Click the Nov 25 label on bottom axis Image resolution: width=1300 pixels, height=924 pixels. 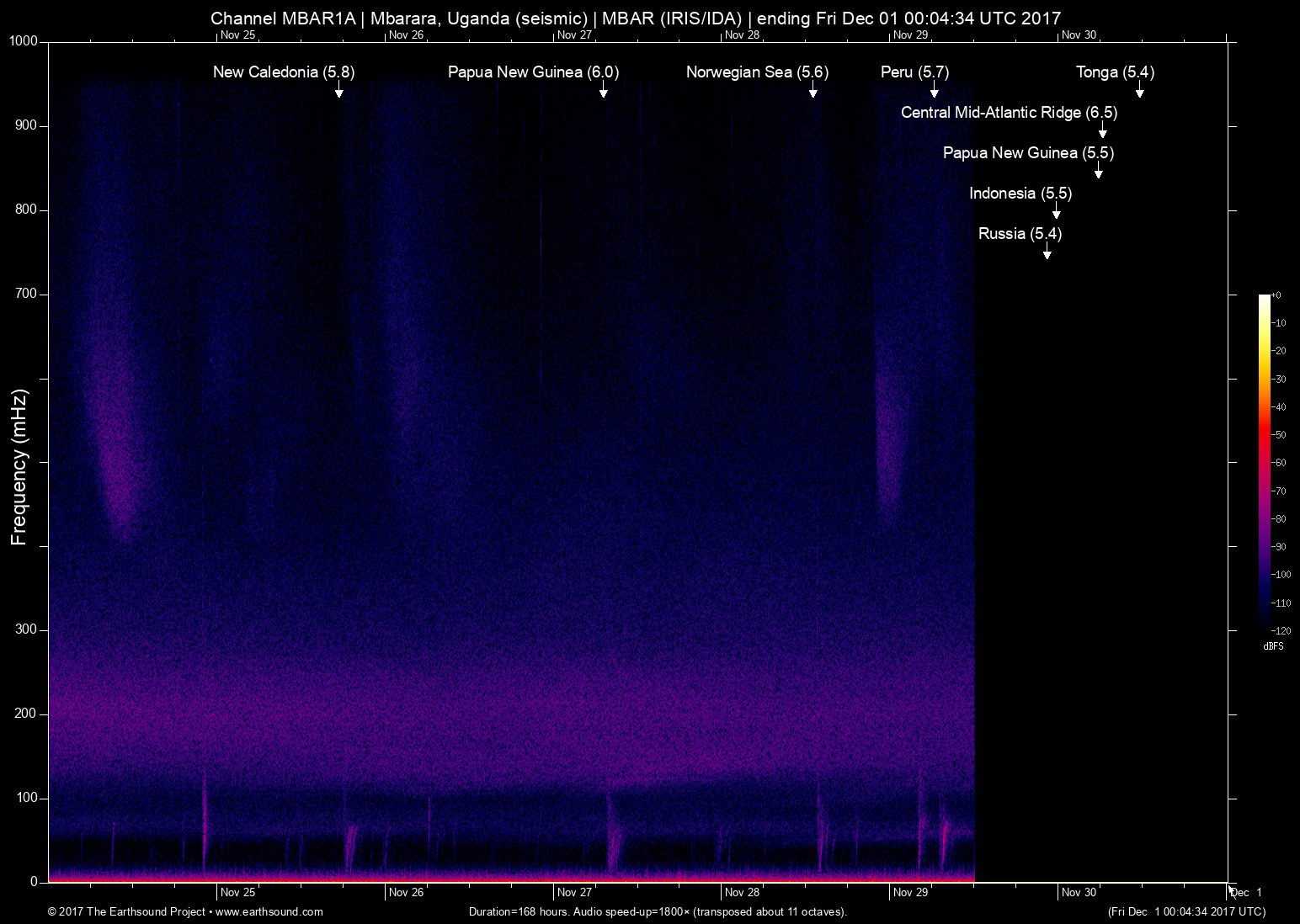(240, 892)
